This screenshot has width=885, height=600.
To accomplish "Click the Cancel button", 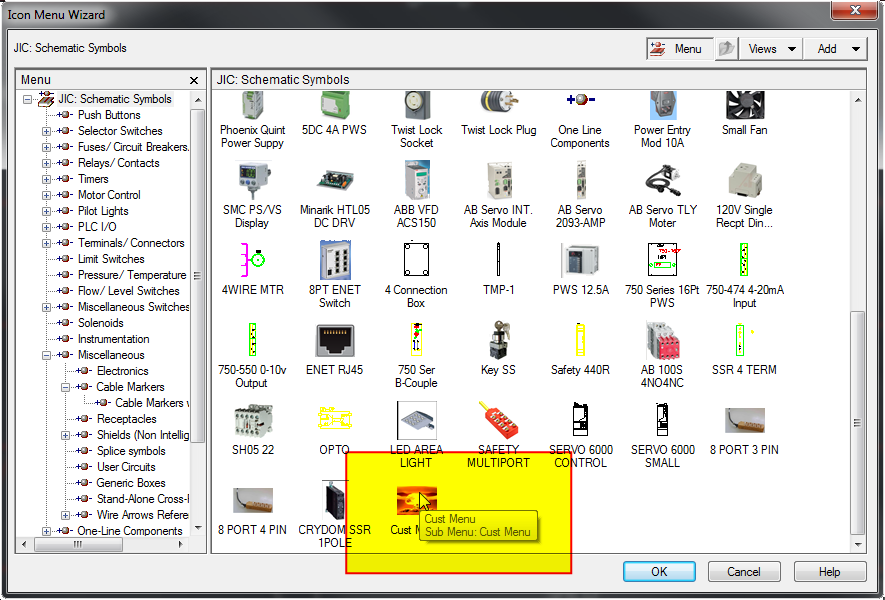I will (744, 572).
